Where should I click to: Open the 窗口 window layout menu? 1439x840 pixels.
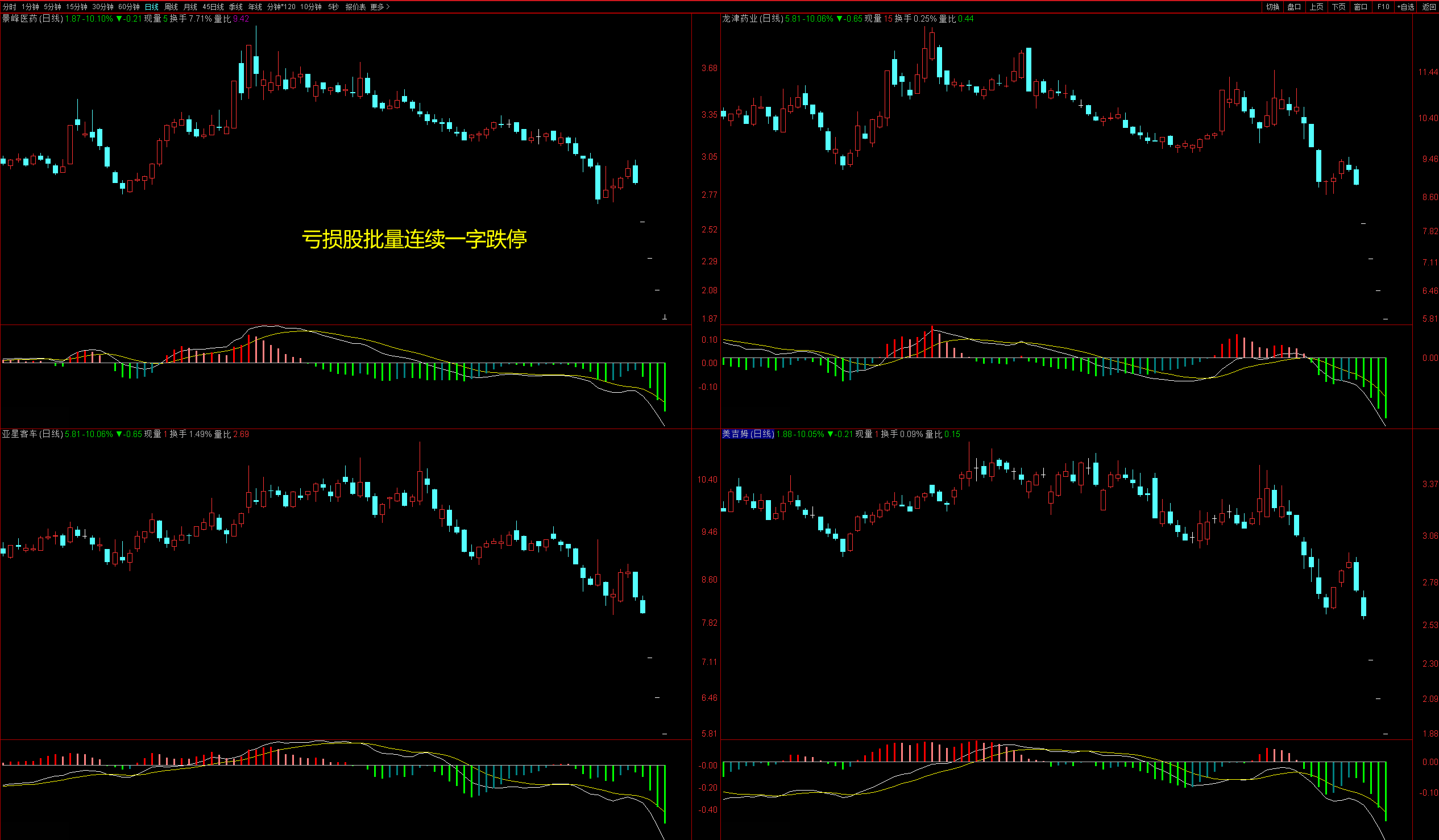pyautogui.click(x=1361, y=7)
